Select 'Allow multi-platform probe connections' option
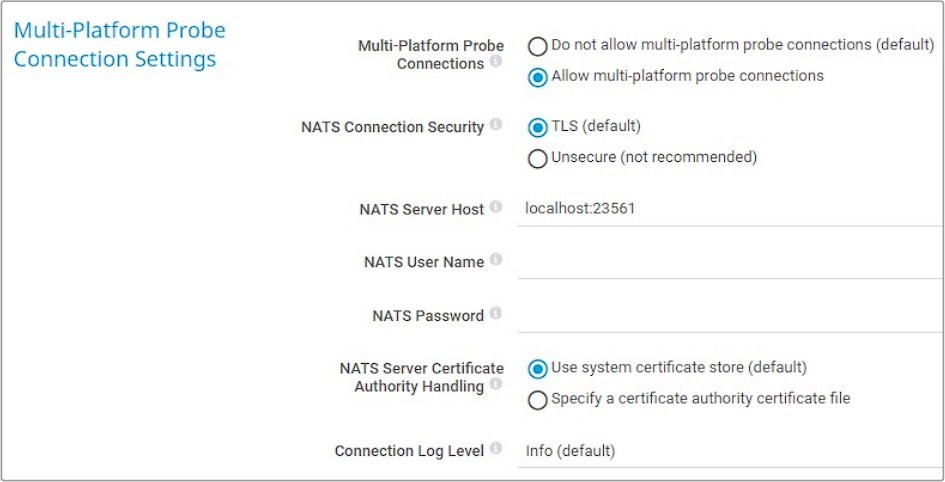The image size is (945, 482). (x=538, y=77)
